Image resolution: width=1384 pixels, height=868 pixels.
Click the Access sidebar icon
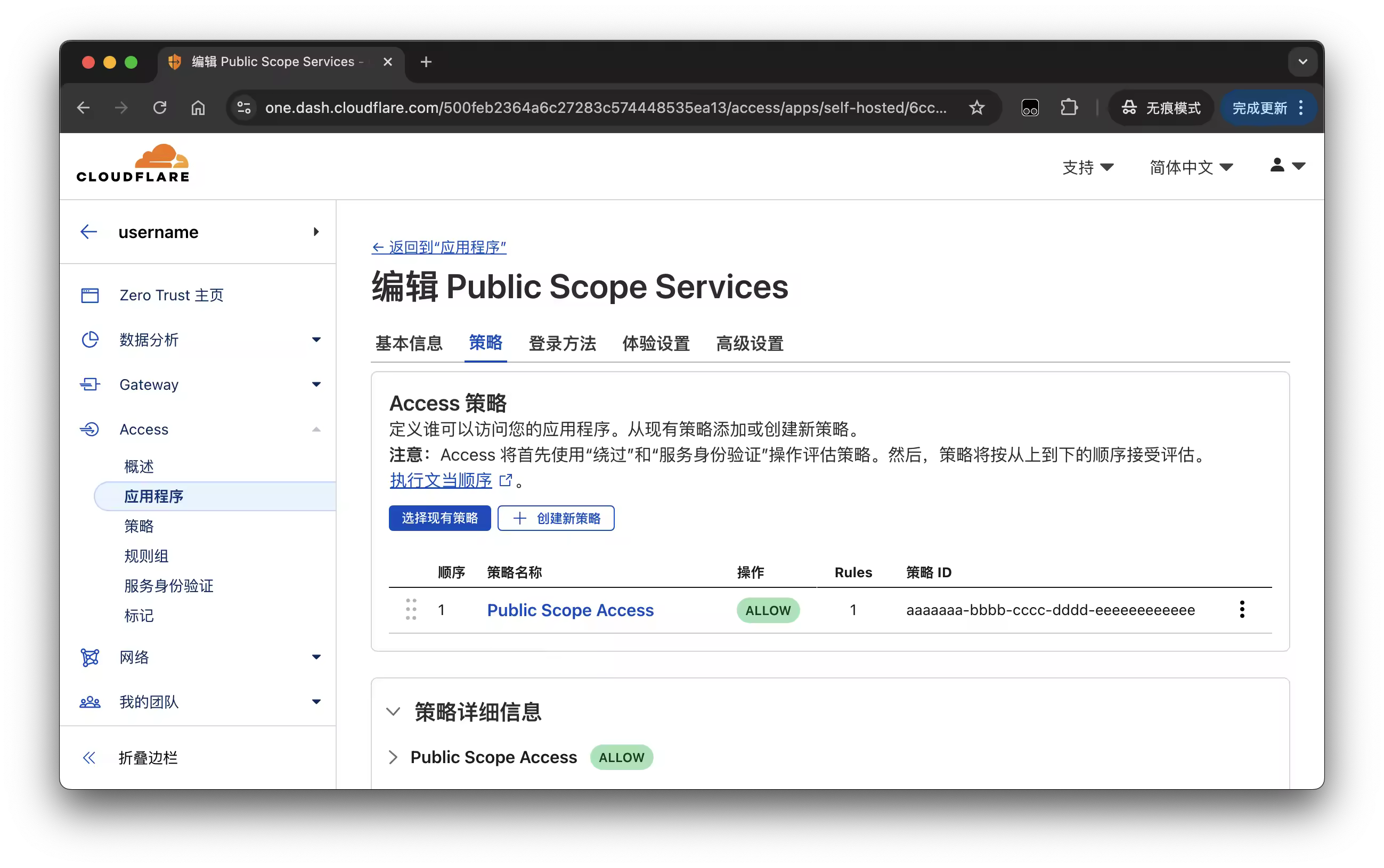[x=90, y=429]
